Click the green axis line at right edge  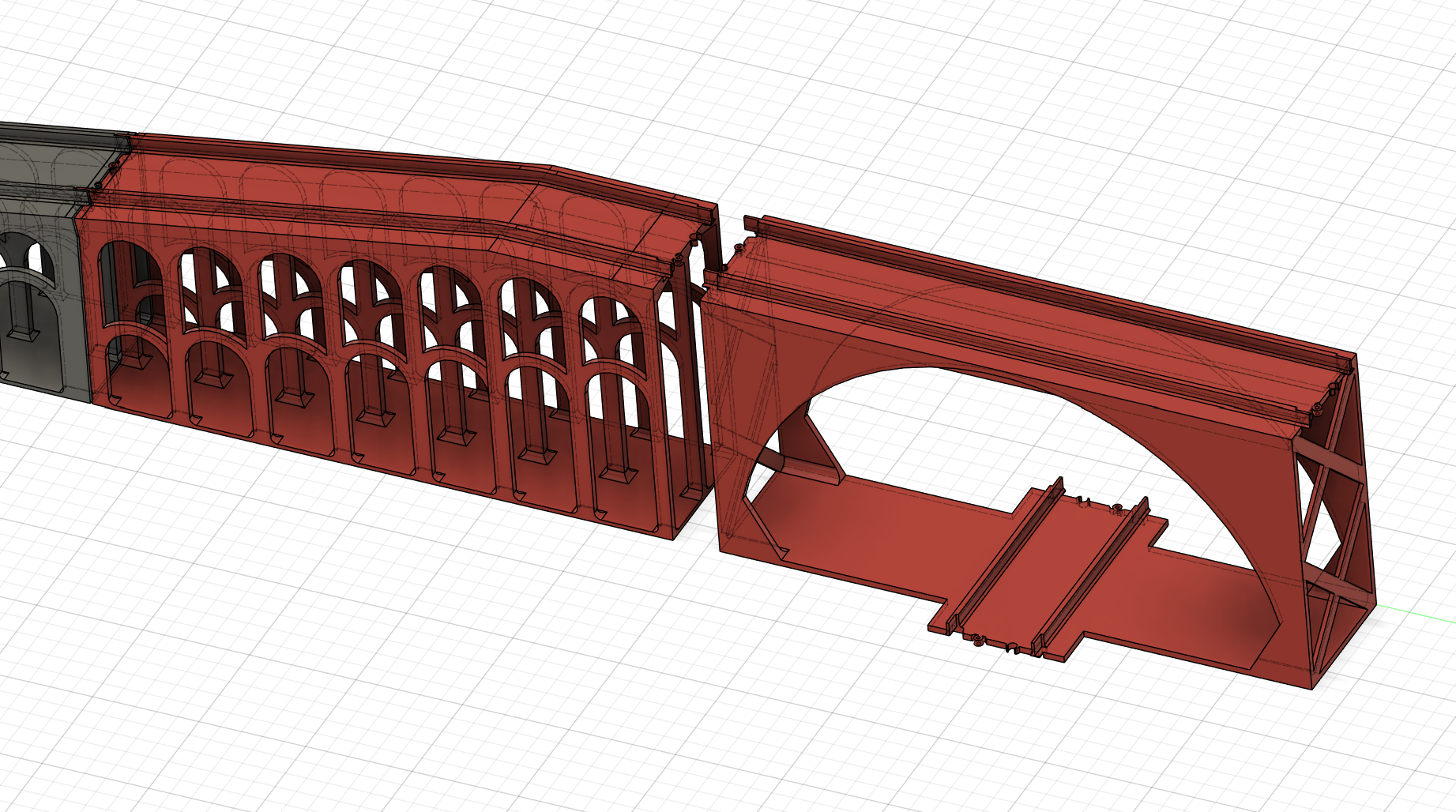1422,615
